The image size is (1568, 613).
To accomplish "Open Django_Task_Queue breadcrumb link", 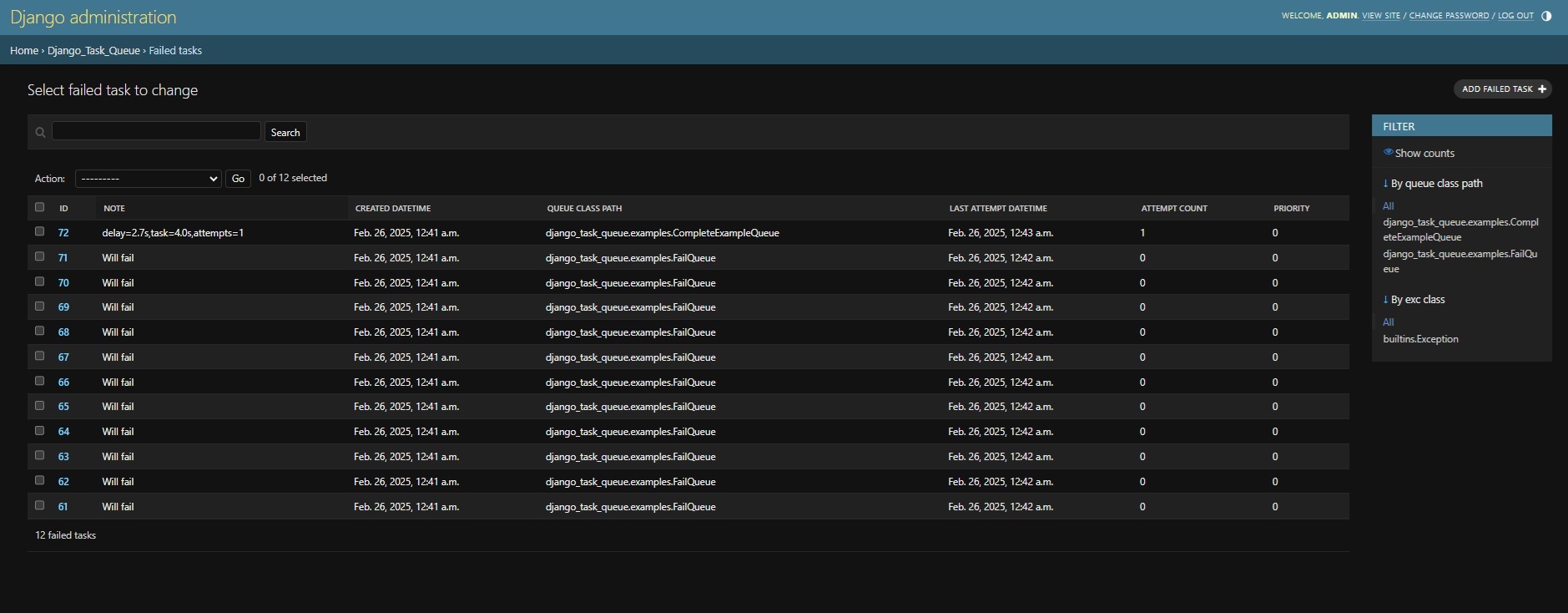I will pos(93,50).
